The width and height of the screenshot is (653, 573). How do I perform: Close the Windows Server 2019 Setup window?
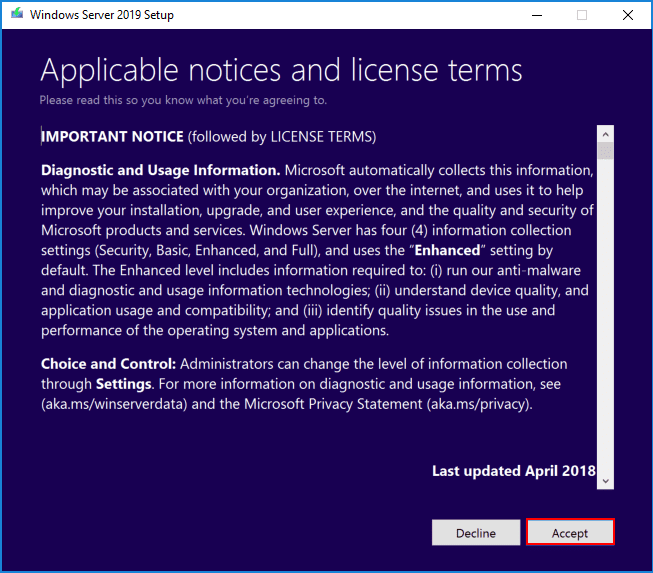pos(628,15)
